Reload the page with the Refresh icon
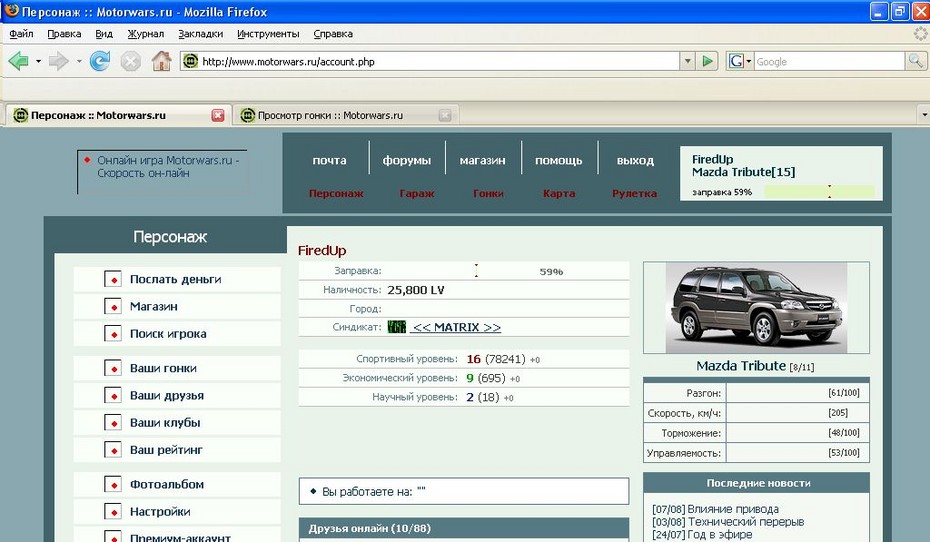This screenshot has width=930, height=542. pos(100,61)
